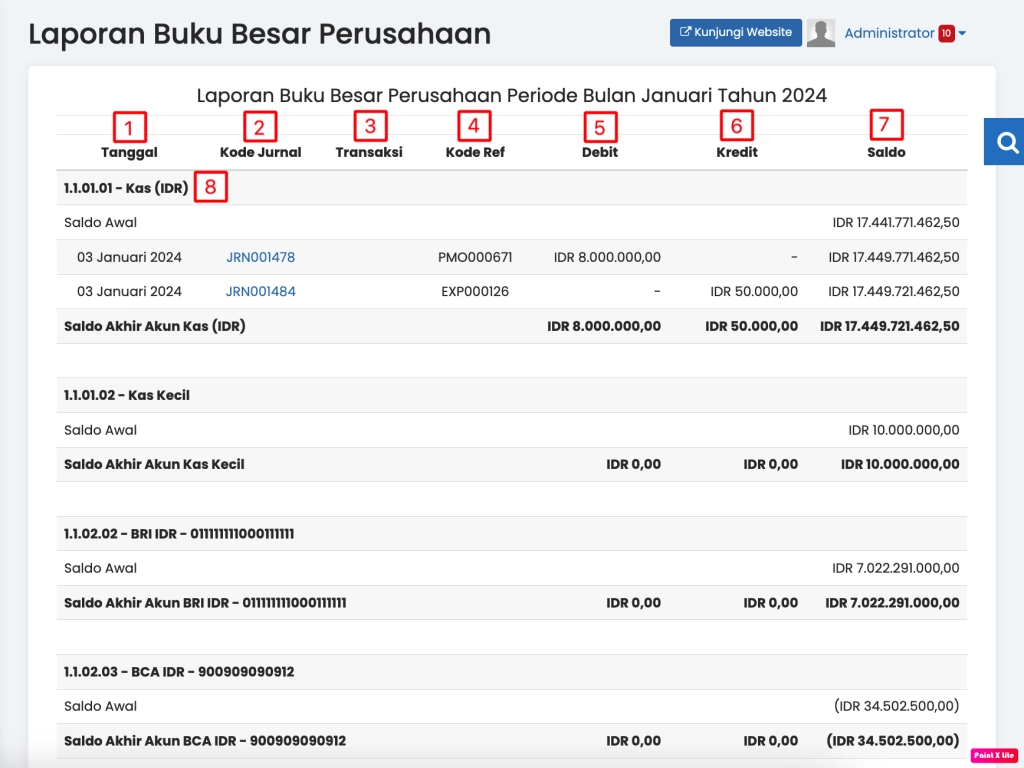The height and width of the screenshot is (768, 1024).
Task: Click the Transaksi column header
Action: click(x=369, y=152)
